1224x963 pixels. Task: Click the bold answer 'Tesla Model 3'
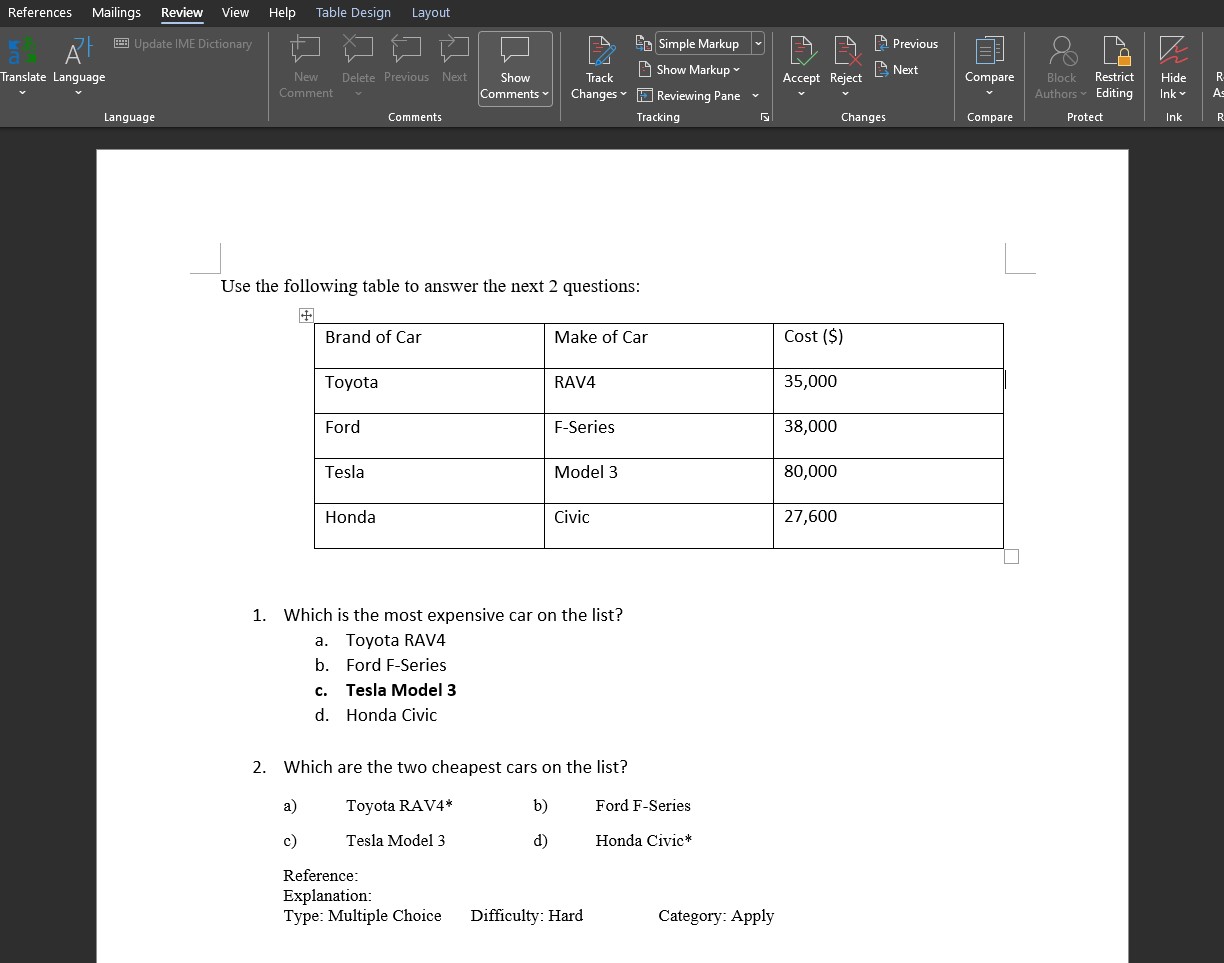401,690
